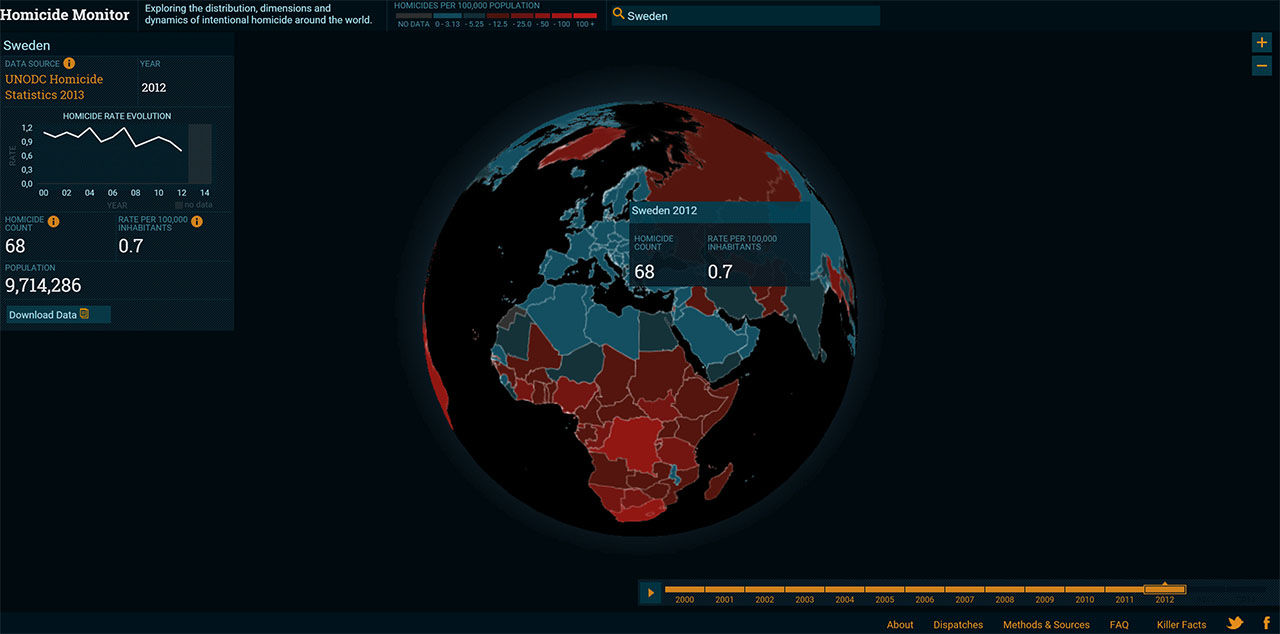Image resolution: width=1280 pixels, height=634 pixels.
Task: Open the Killer Facts page
Action: click(x=1181, y=624)
